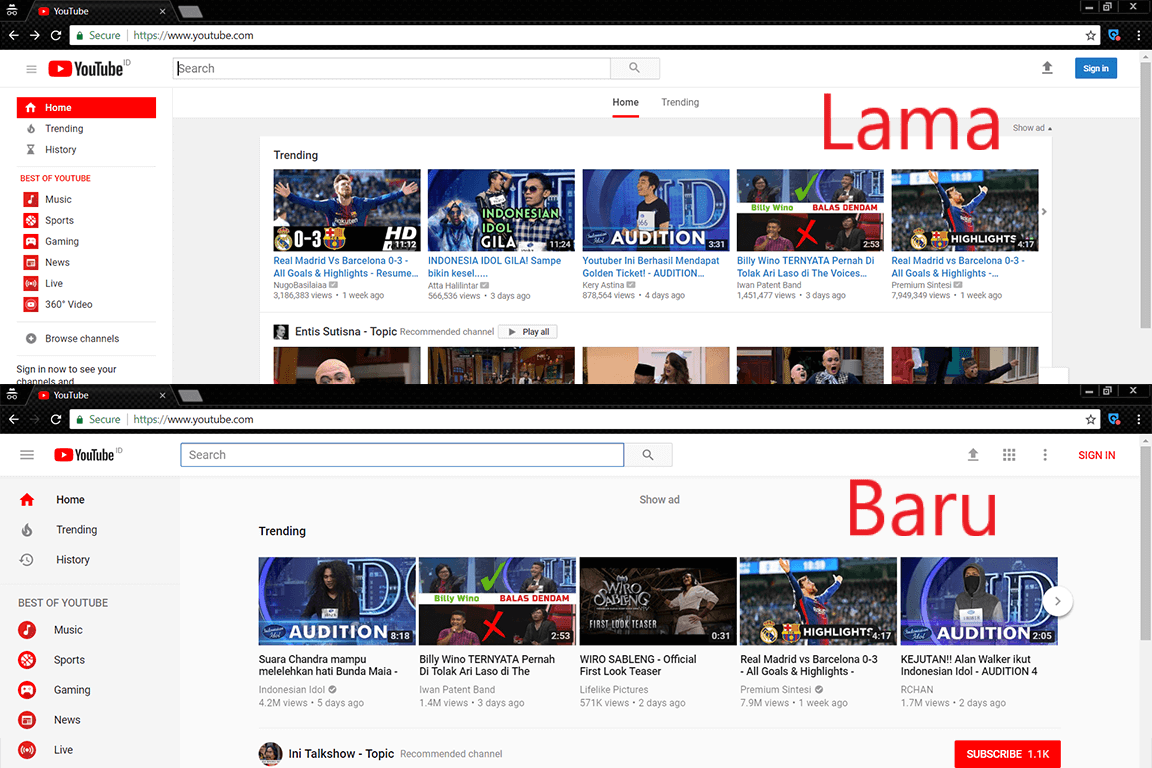Viewport: 1152px width, 768px height.
Task: Open Suara Chandra mampu melelehkan video title
Action: [328, 665]
